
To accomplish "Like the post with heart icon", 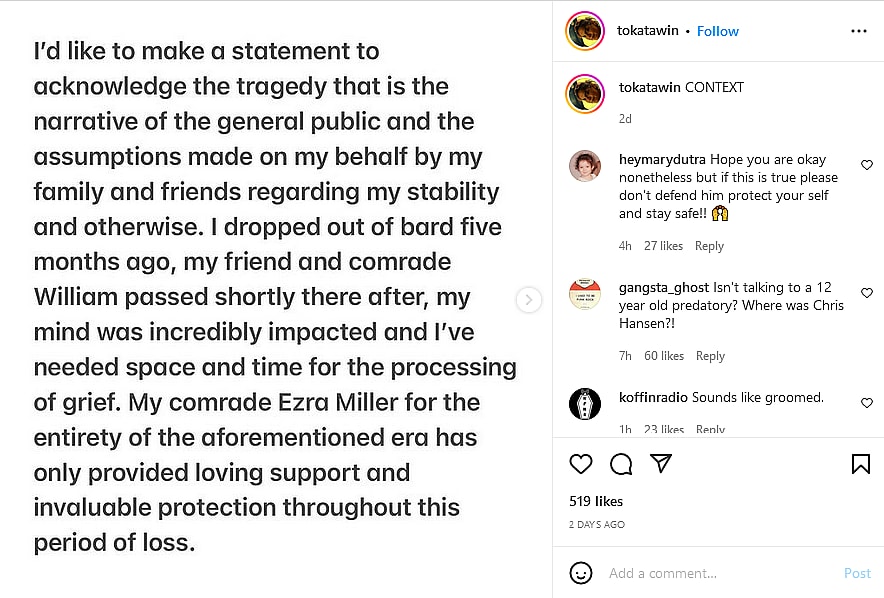I will point(580,464).
